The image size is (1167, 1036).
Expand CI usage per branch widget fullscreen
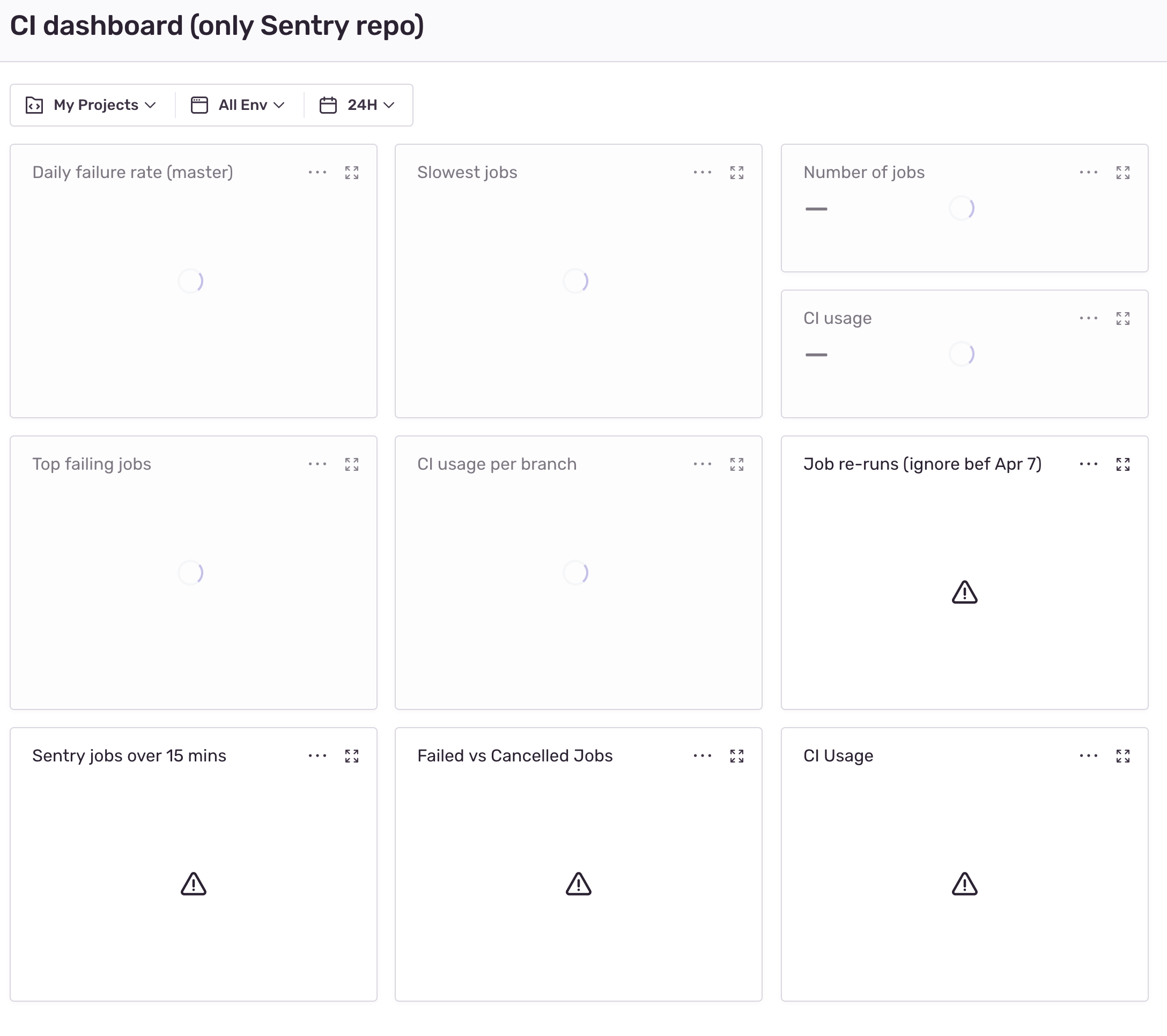[x=736, y=464]
